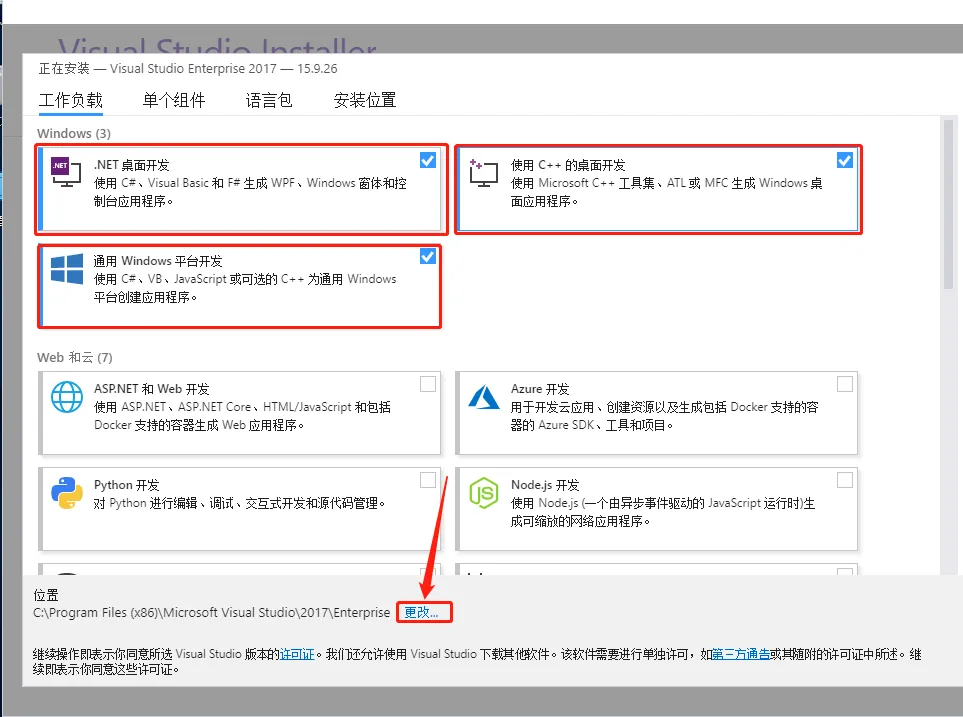Image resolution: width=963 pixels, height=717 pixels.
Task: Click the 位置 label above install path
Action: click(45, 595)
